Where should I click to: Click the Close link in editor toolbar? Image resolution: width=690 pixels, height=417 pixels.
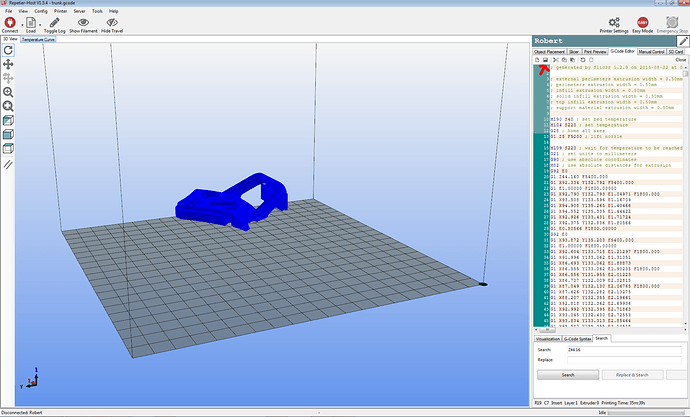[x=680, y=60]
